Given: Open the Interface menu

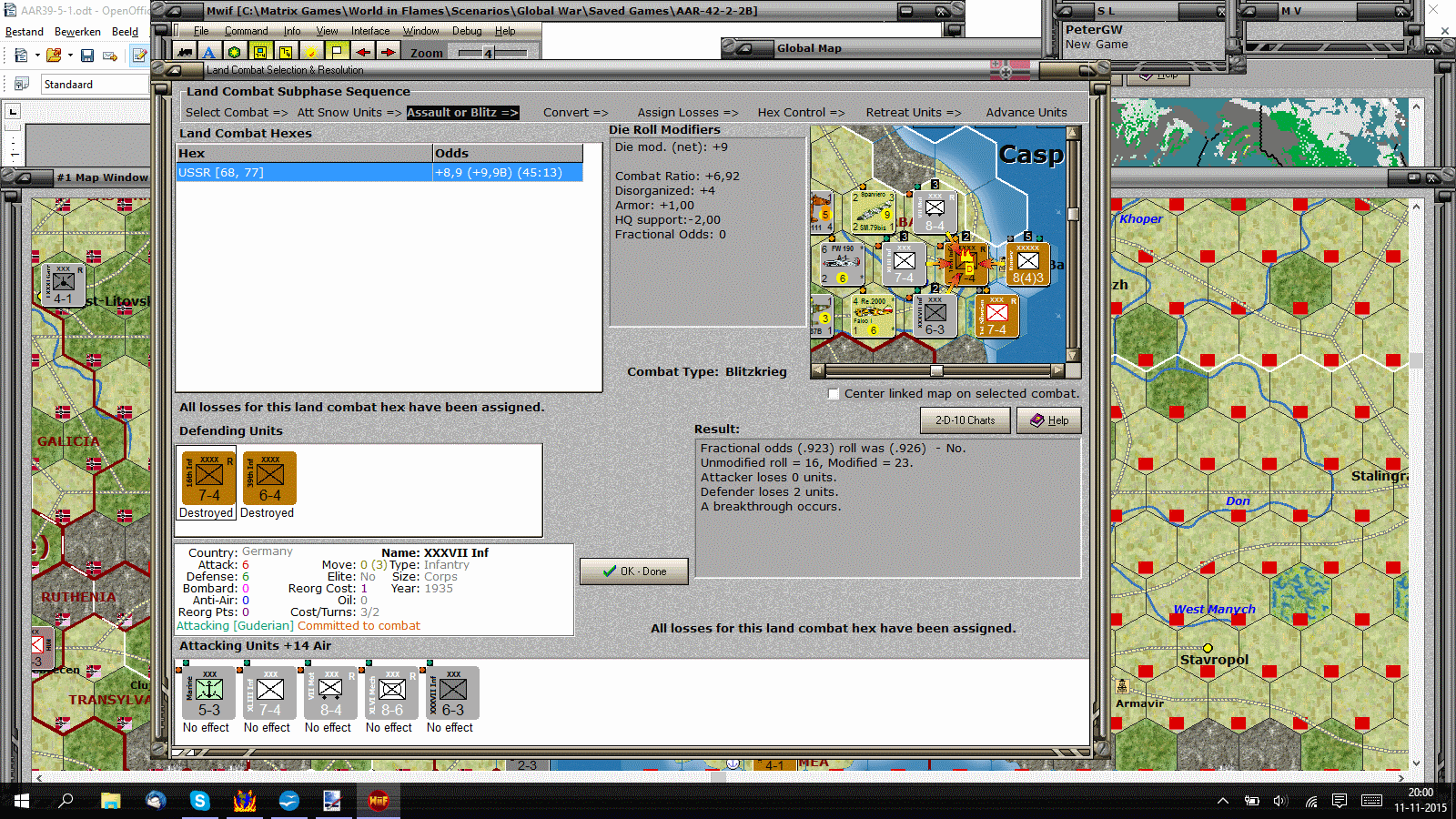Looking at the screenshot, I should tap(370, 31).
